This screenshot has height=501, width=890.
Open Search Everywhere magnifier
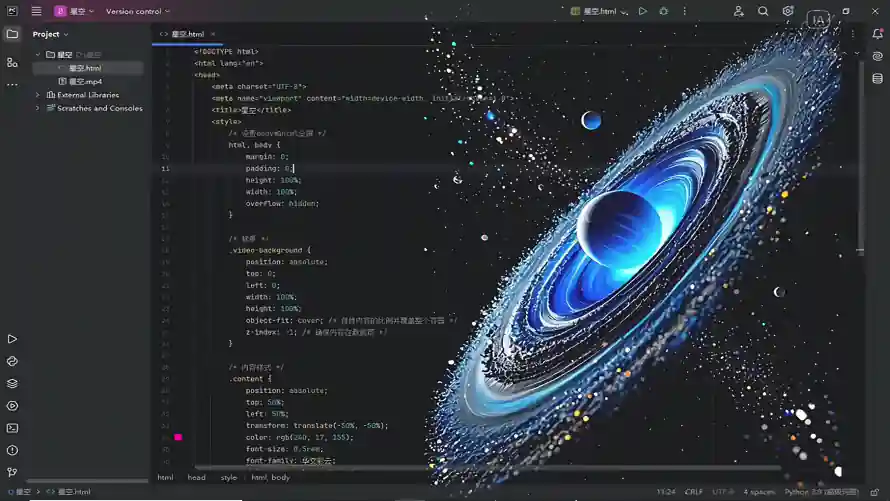click(x=763, y=11)
